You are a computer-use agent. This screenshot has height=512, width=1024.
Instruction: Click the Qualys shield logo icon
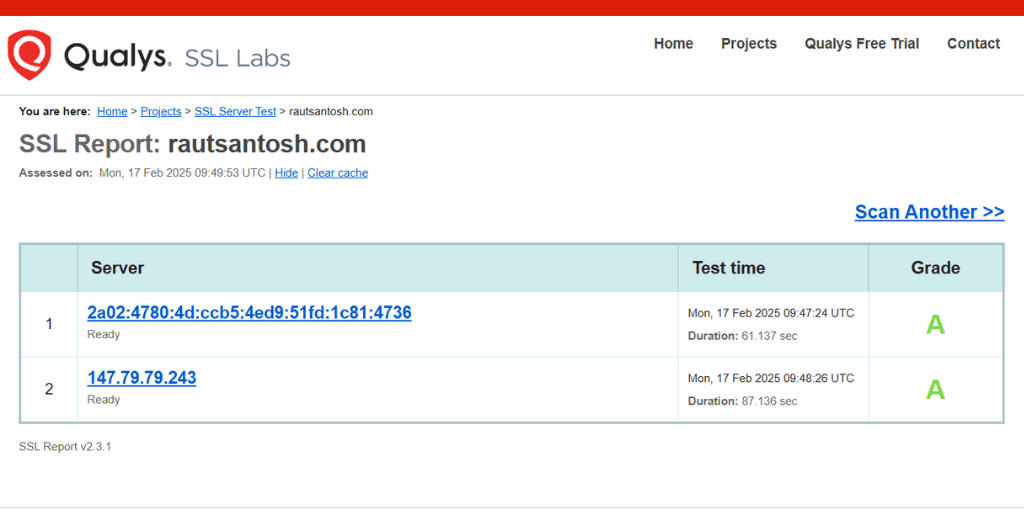(x=29, y=55)
